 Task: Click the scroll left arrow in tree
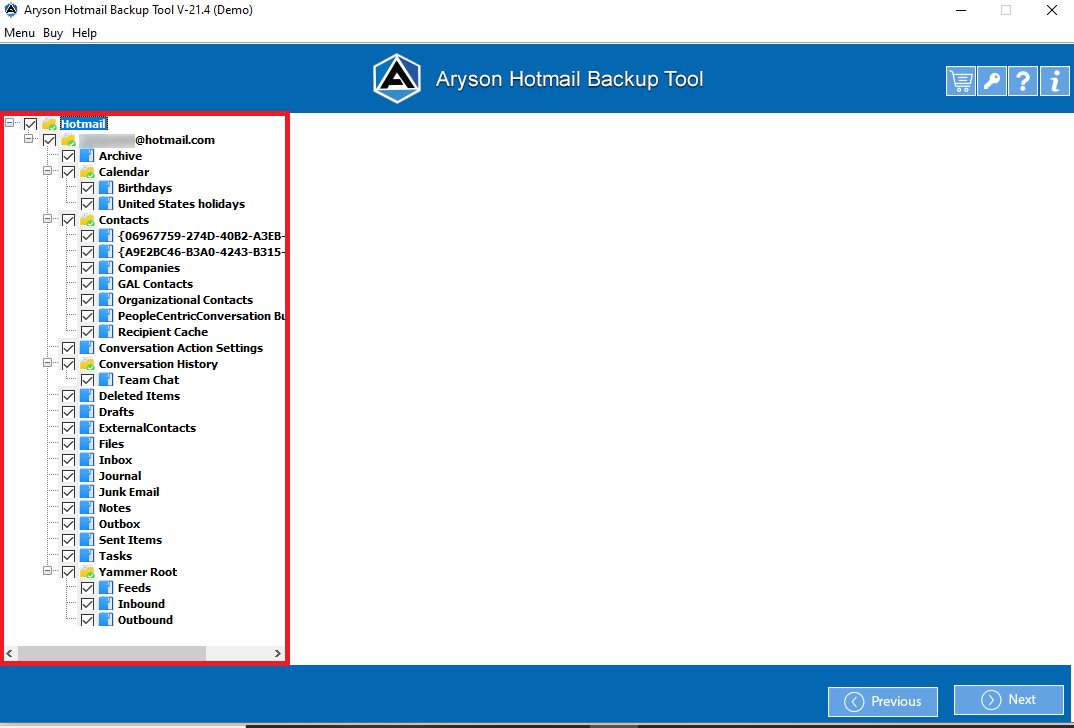click(10, 653)
